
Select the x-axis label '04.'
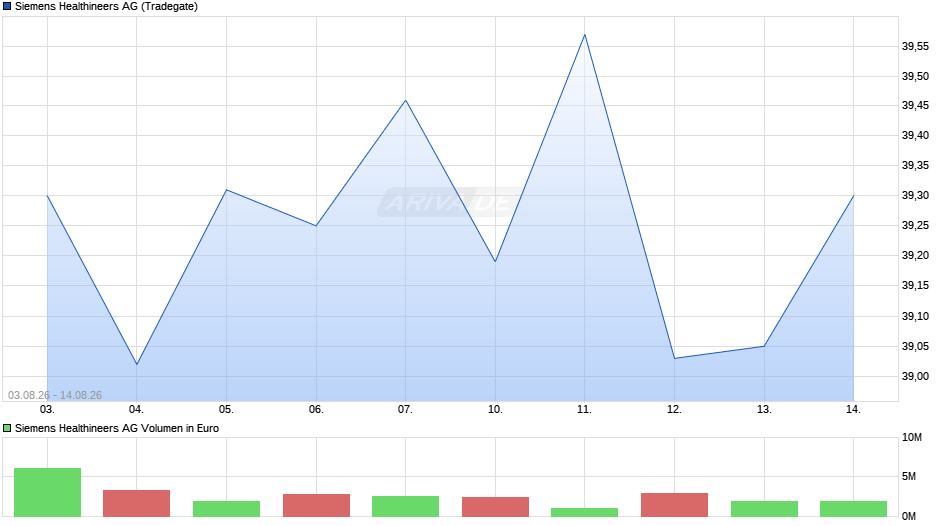point(136,410)
